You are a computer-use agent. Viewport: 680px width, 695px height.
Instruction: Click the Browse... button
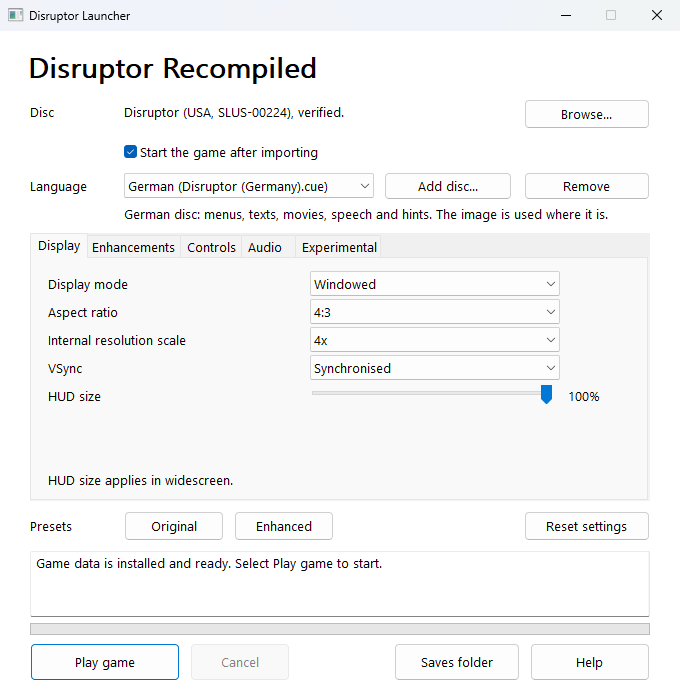586,114
